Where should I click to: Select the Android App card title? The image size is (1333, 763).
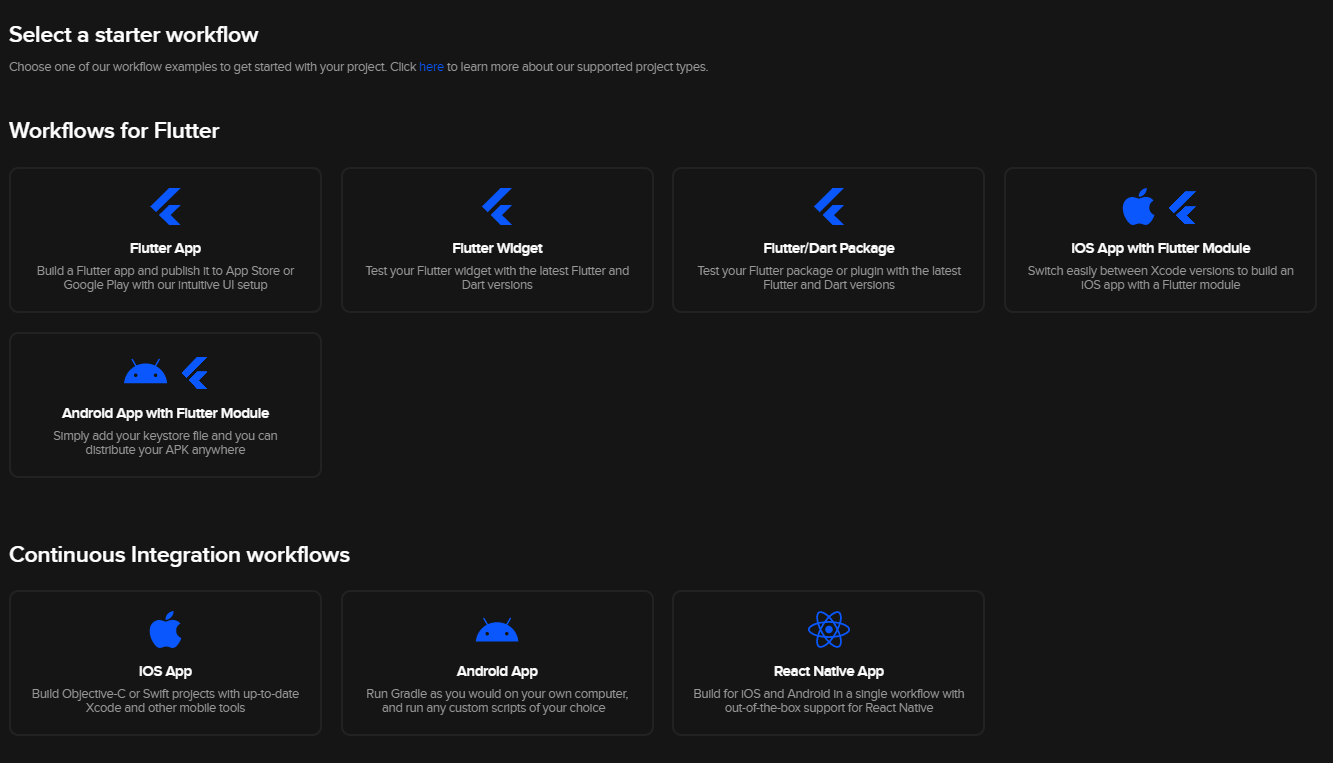(497, 671)
